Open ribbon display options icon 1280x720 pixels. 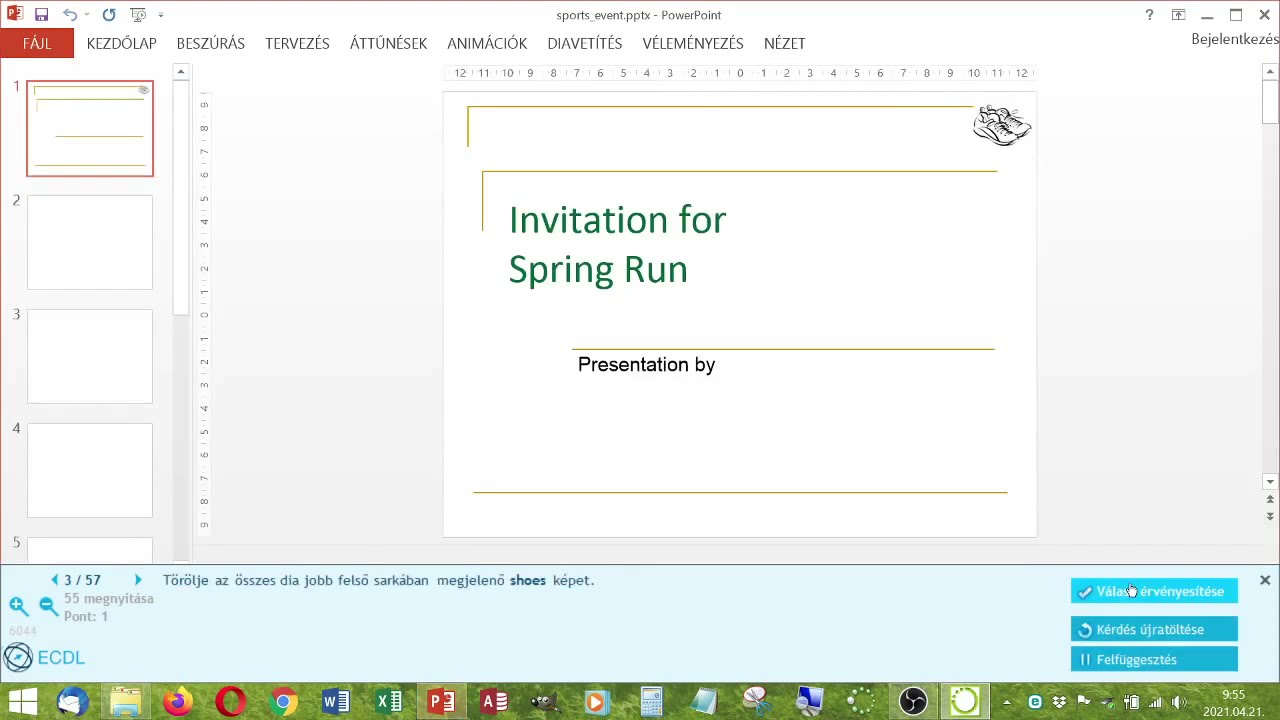point(1179,15)
